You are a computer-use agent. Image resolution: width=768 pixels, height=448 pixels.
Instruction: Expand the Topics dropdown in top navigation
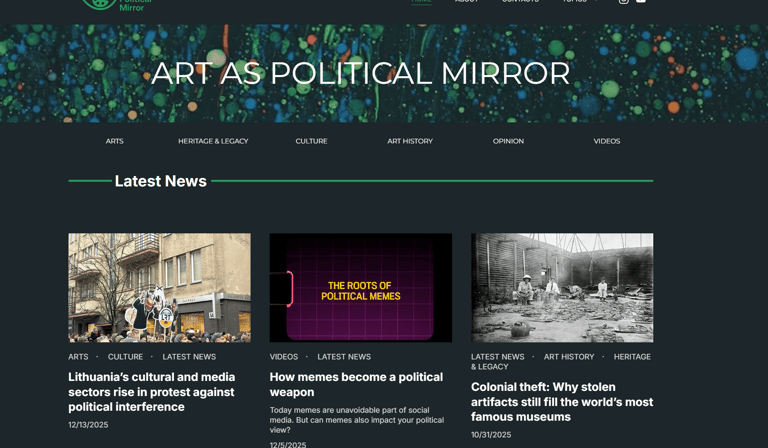(580, 1)
